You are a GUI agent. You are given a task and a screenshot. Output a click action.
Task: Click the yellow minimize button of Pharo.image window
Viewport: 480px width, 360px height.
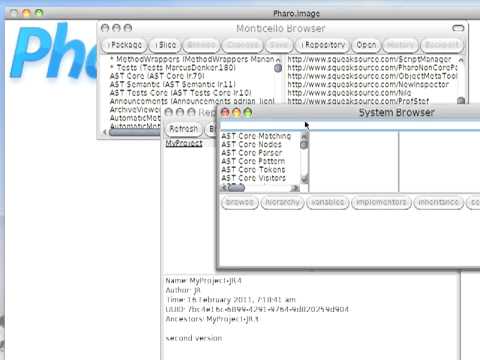pyautogui.click(x=26, y=13)
